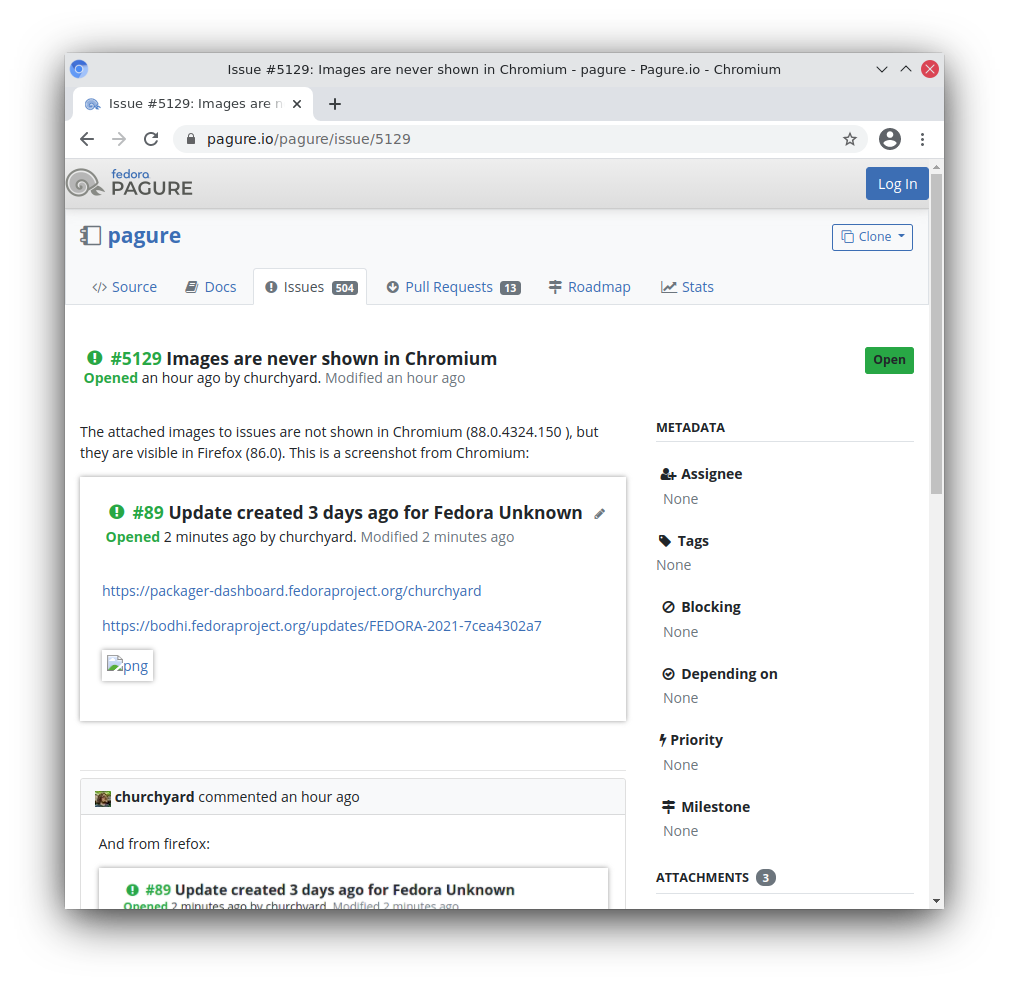
Task: Click the Assignee person icon
Action: [668, 474]
